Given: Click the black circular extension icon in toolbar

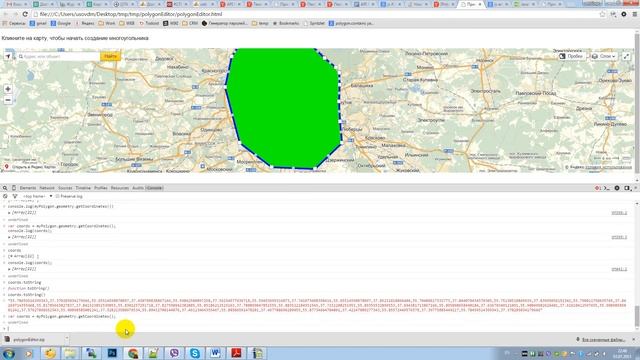Looking at the screenshot, I should click(x=624, y=14).
